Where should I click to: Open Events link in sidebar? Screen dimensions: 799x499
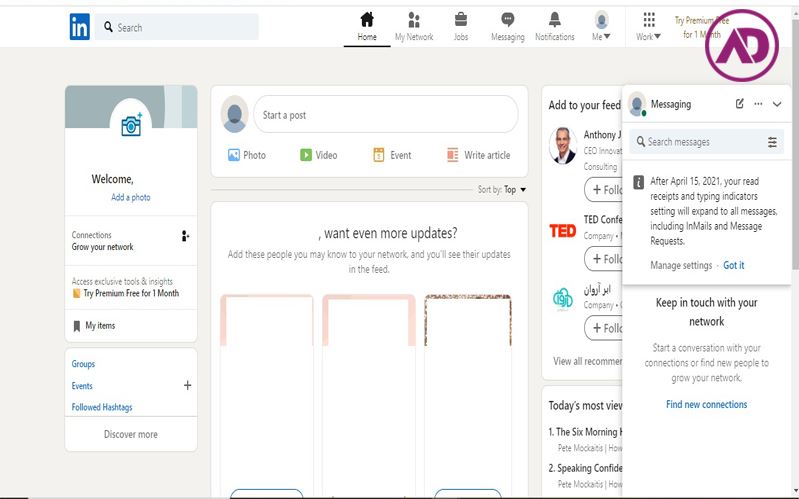click(82, 386)
